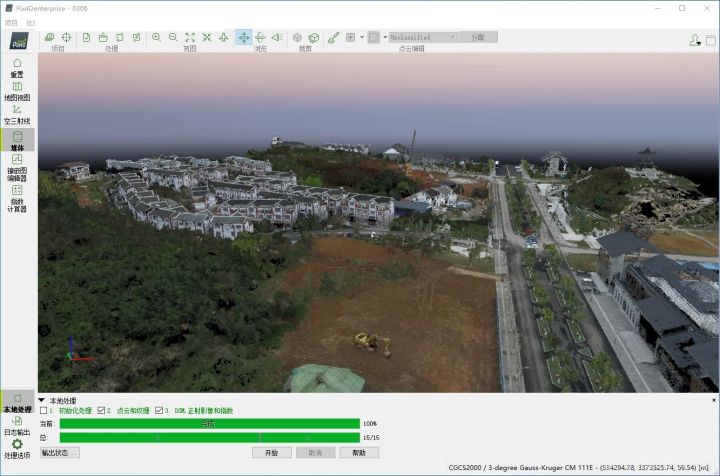Select the 本地处理 local processing tab
Screen dimensions: 720x476
click(x=17, y=403)
